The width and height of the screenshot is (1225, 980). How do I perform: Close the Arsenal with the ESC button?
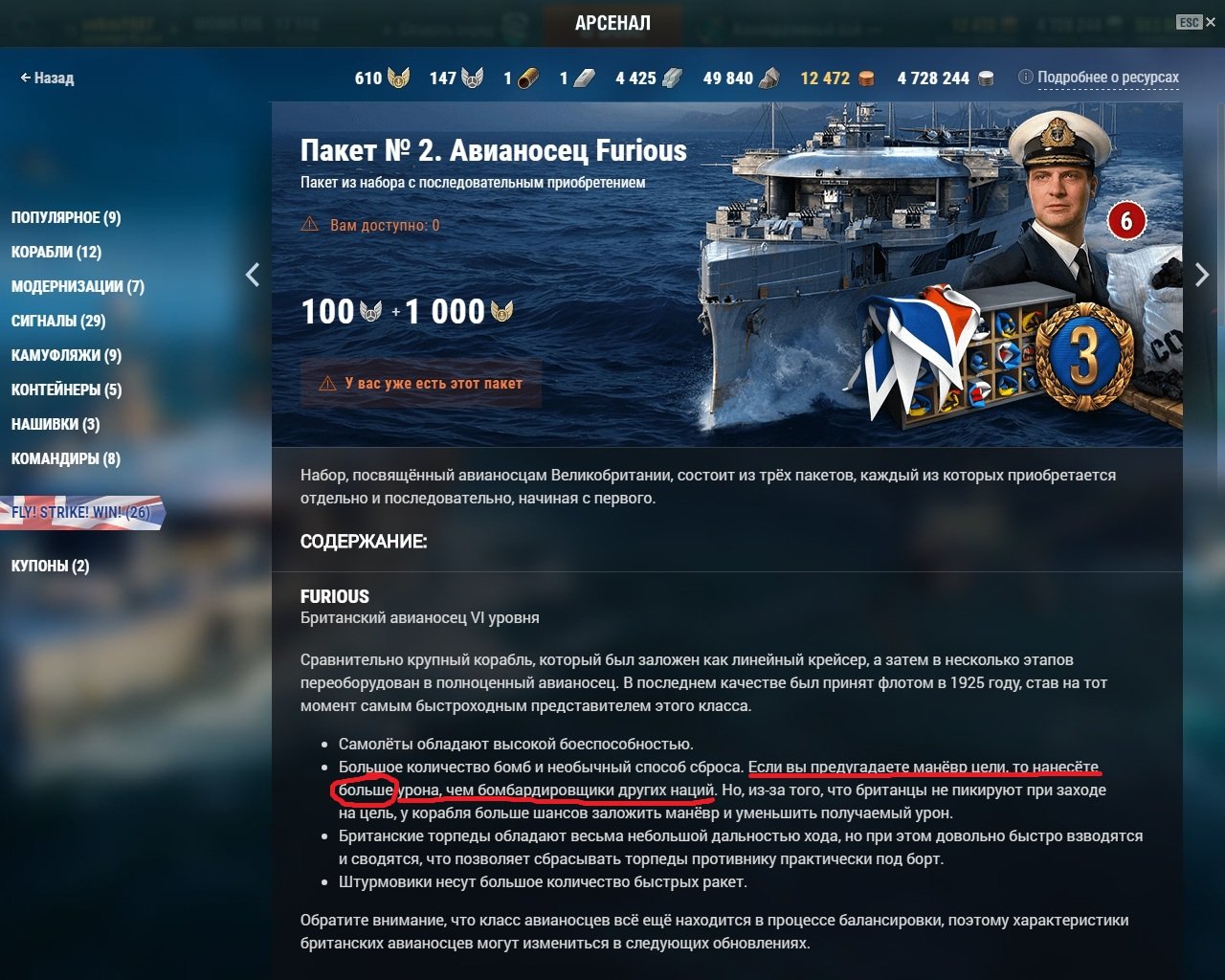pos(1190,22)
